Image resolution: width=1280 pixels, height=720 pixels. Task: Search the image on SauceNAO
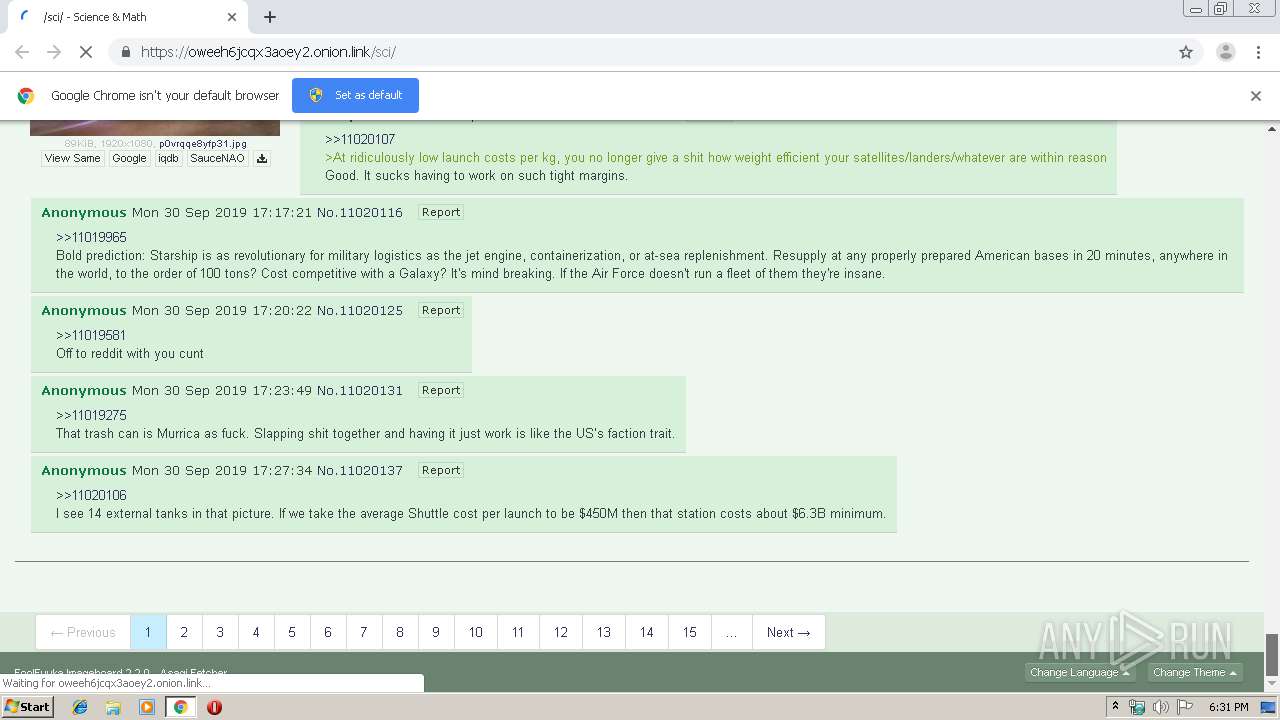point(217,158)
